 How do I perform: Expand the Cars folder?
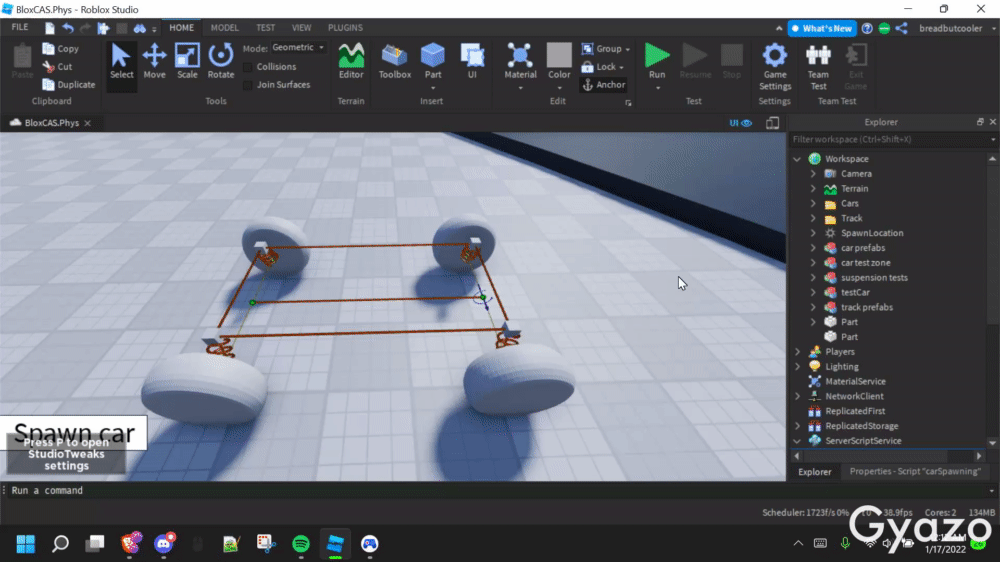click(813, 203)
